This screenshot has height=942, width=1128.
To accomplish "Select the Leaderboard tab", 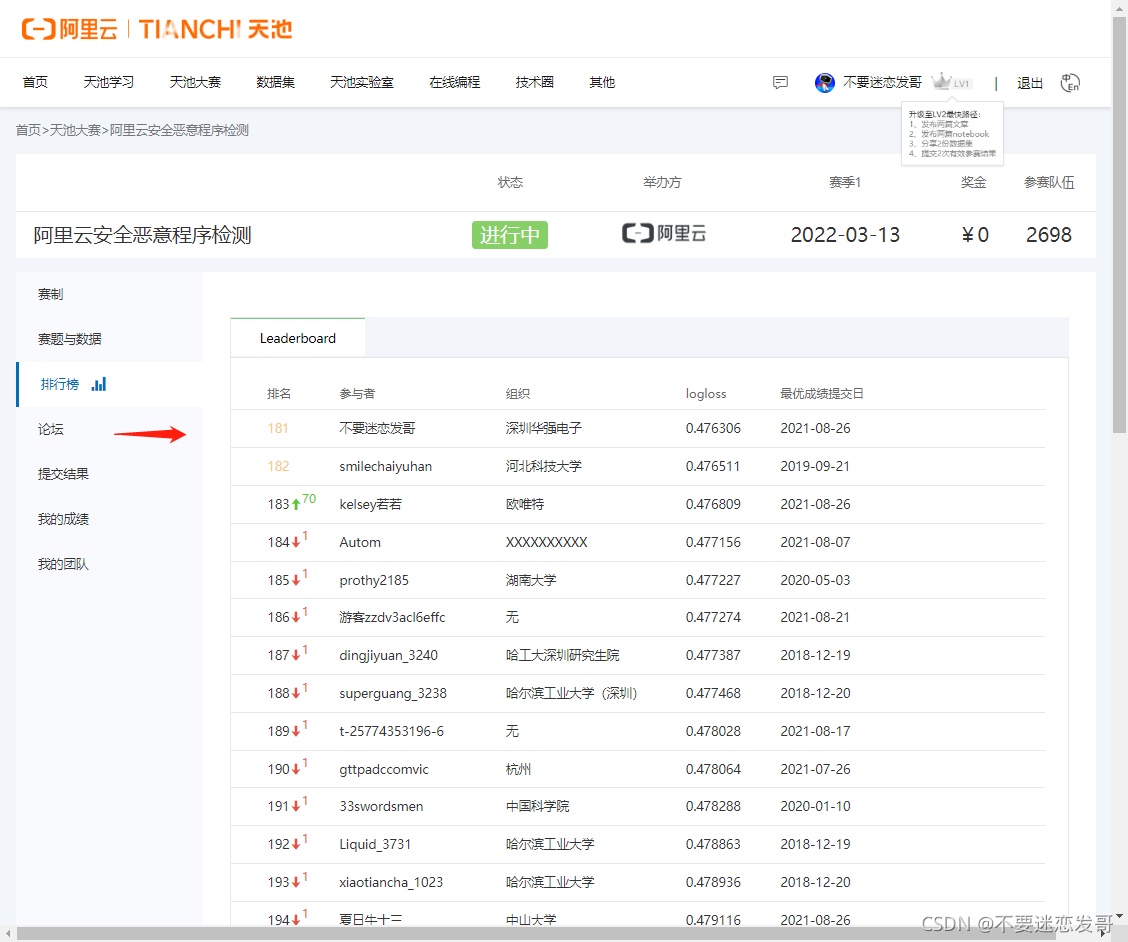I will tap(298, 338).
